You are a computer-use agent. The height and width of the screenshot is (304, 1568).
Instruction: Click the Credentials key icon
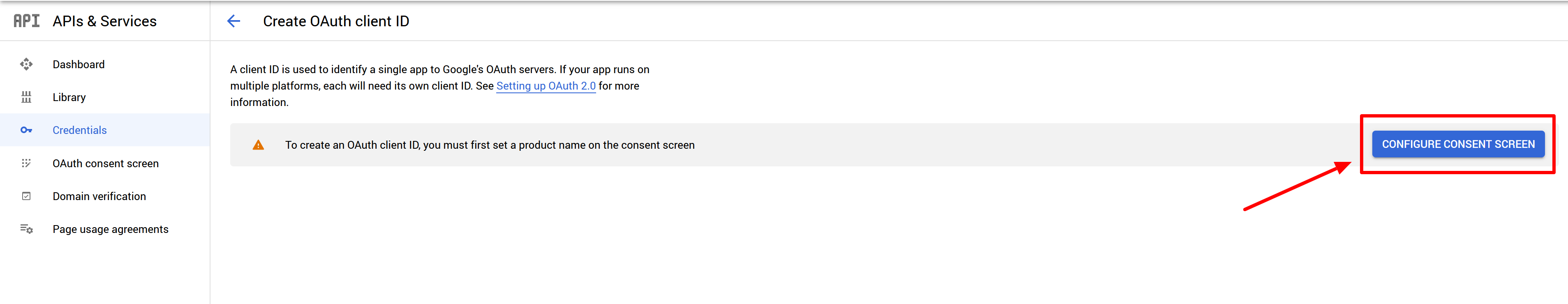point(26,130)
